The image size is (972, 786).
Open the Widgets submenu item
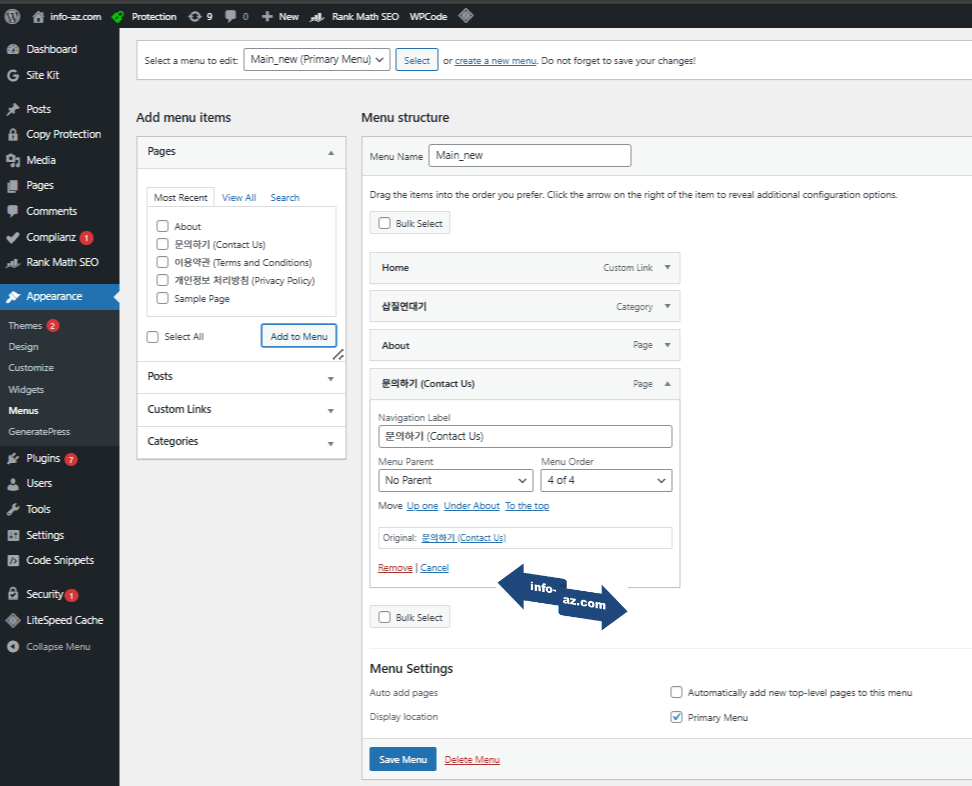tap(26, 389)
